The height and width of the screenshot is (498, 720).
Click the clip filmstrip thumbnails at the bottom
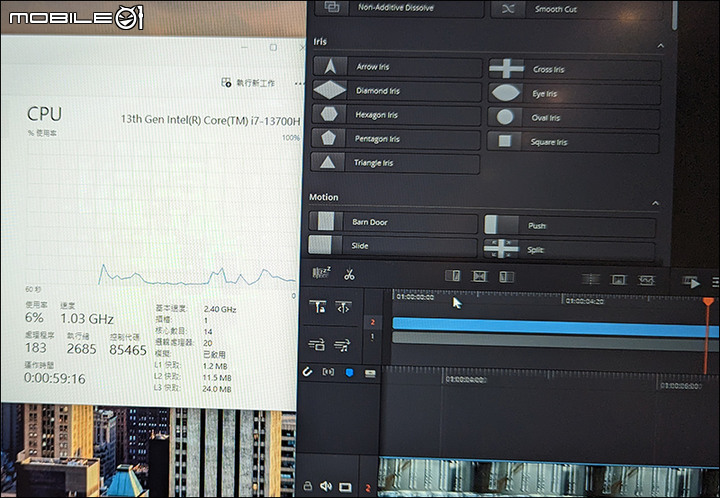tap(549, 478)
